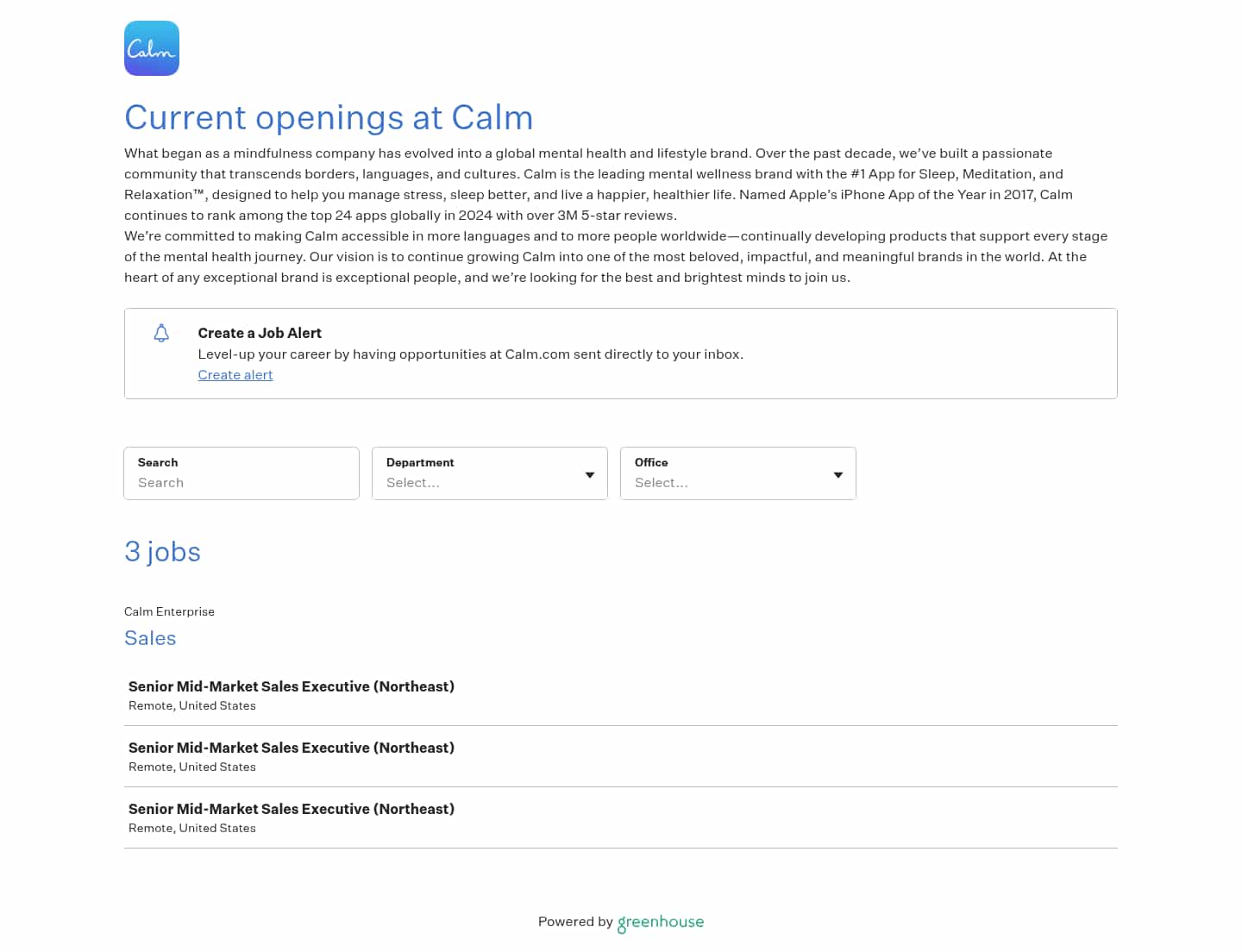The width and height of the screenshot is (1242, 952).
Task: Click the greenhouse logo at page bottom
Action: pyautogui.click(x=660, y=923)
